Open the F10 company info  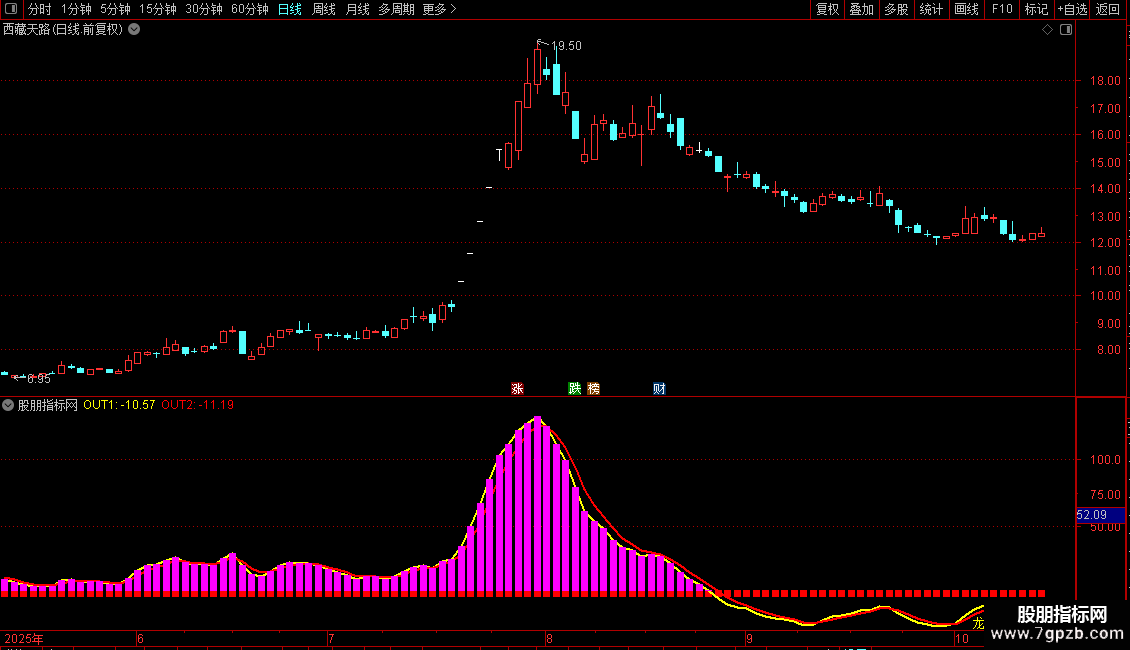click(1002, 9)
